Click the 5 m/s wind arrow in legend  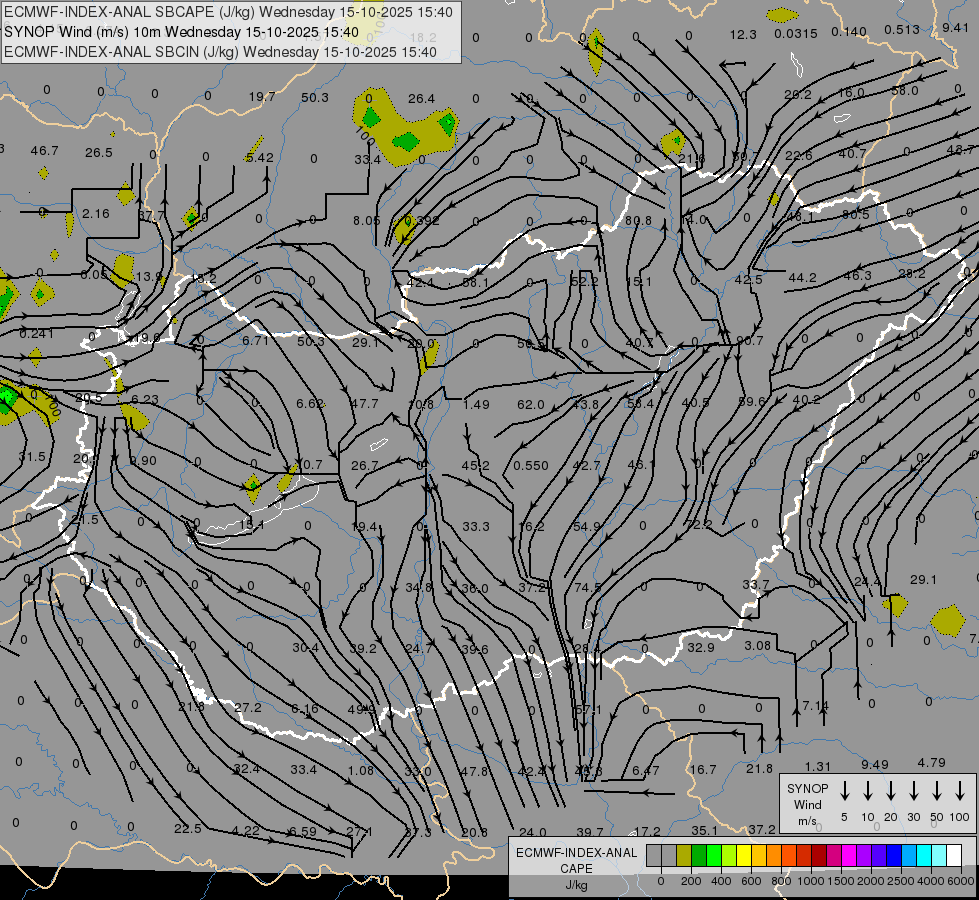tap(844, 790)
